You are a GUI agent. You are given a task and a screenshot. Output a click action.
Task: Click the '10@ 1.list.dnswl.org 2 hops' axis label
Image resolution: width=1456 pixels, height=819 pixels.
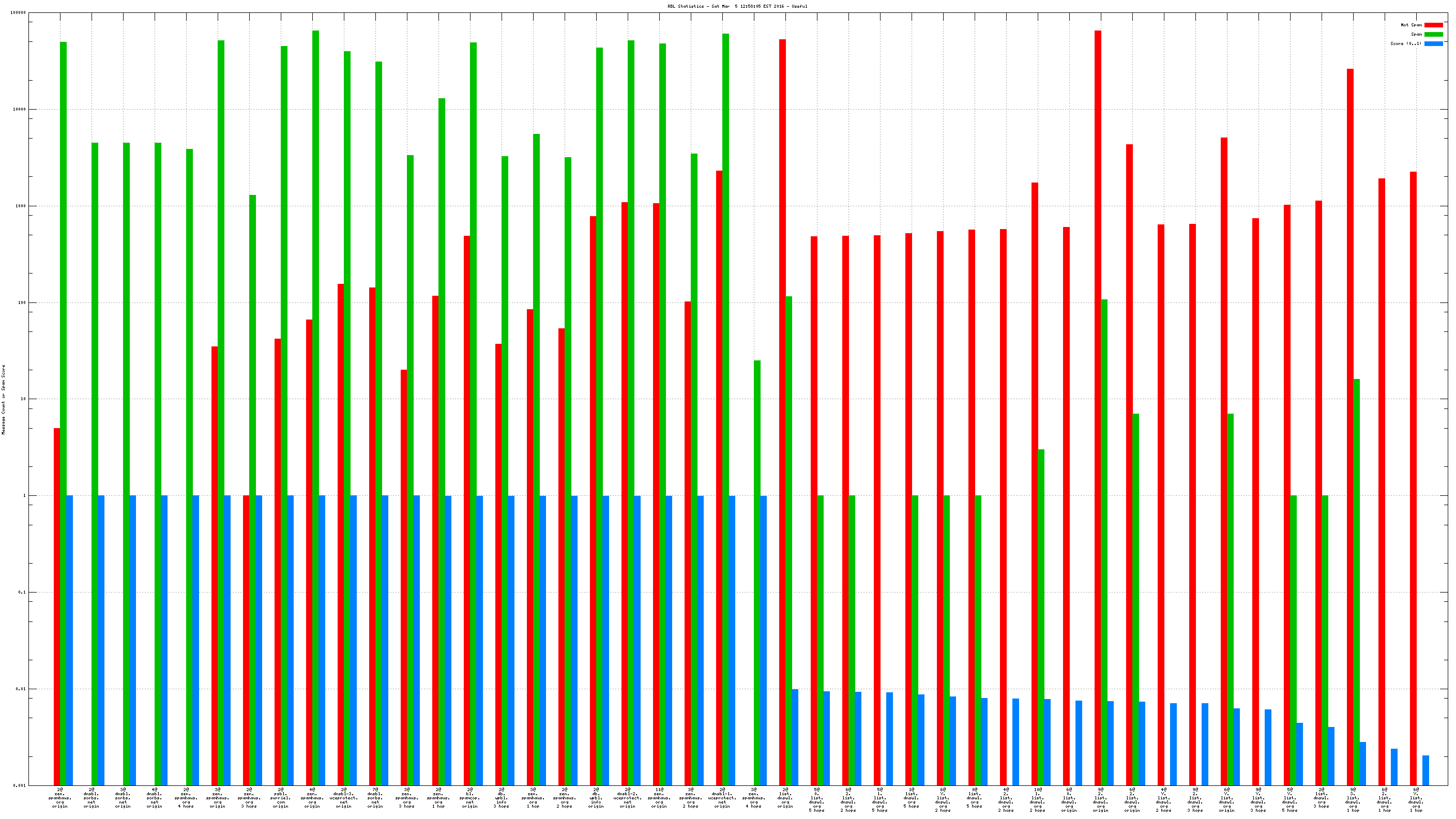click(1037, 799)
